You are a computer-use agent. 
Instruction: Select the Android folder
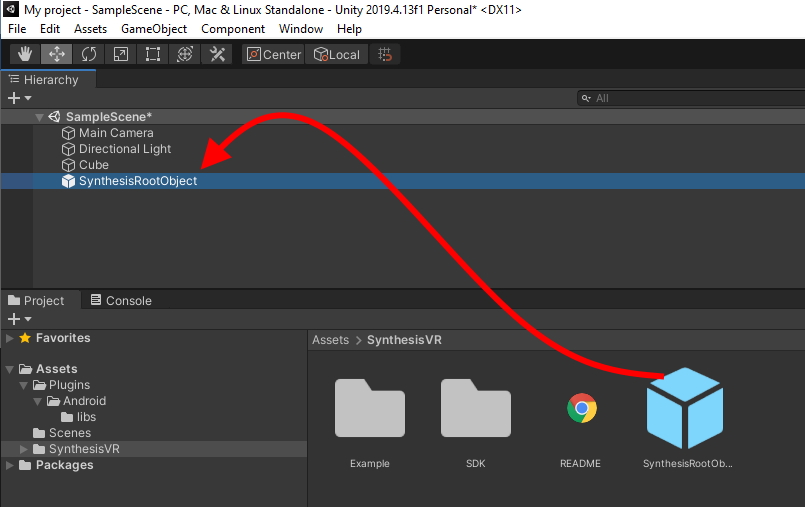[x=84, y=401]
